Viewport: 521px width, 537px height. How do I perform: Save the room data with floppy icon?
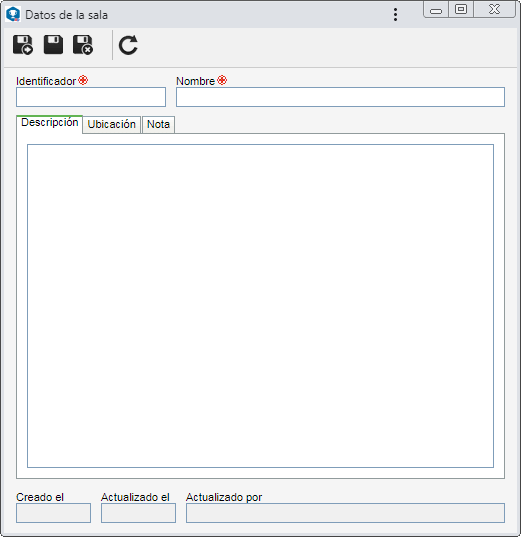click(53, 45)
